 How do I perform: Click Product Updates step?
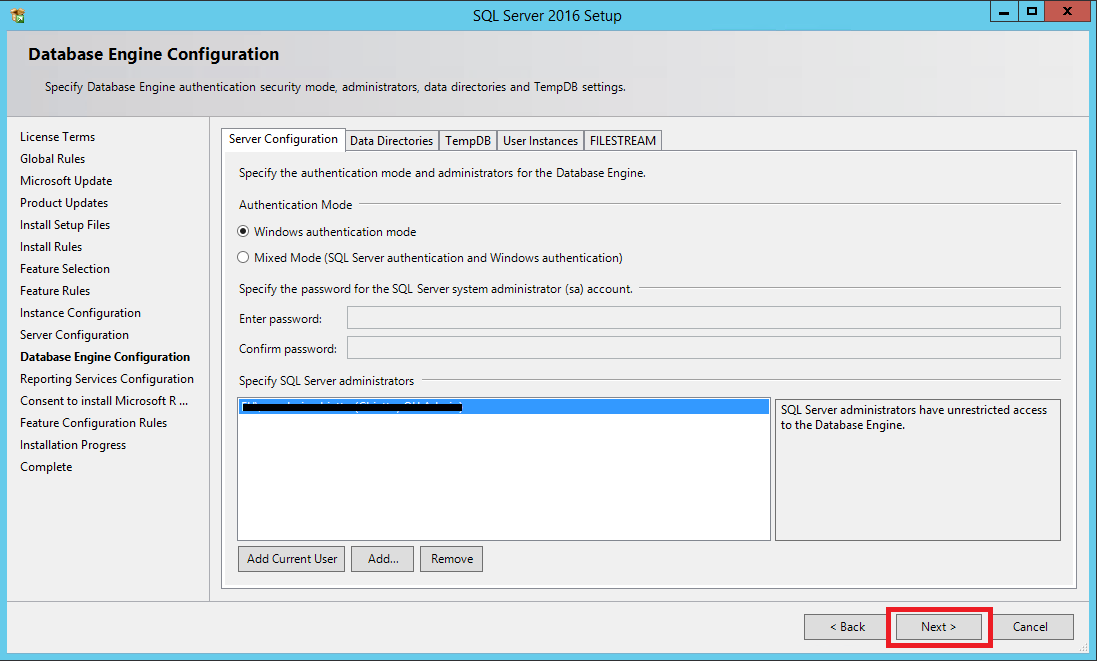coord(64,203)
